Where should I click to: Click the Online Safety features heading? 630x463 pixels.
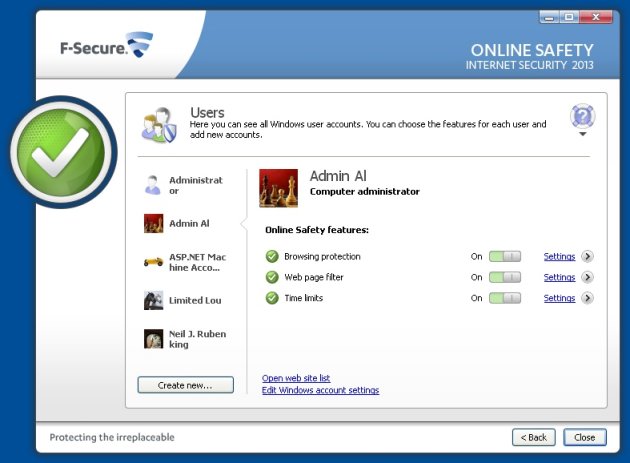(x=317, y=230)
